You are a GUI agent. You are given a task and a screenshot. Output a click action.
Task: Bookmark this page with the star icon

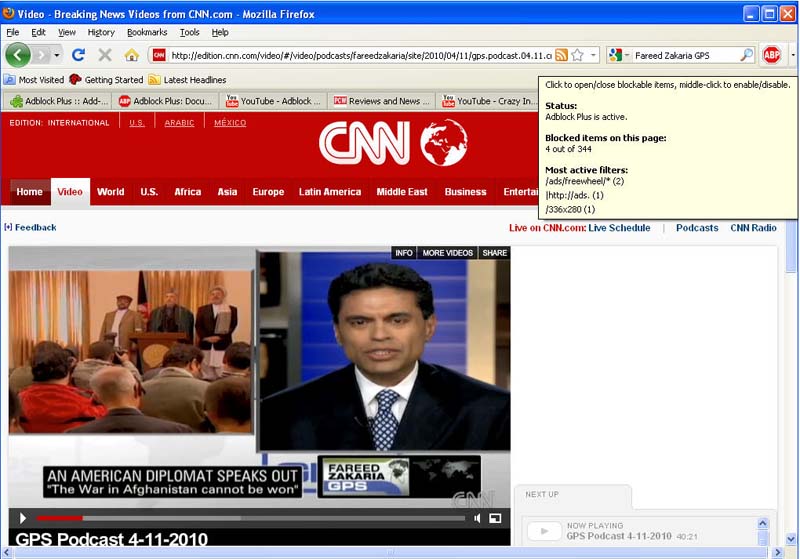point(577,55)
